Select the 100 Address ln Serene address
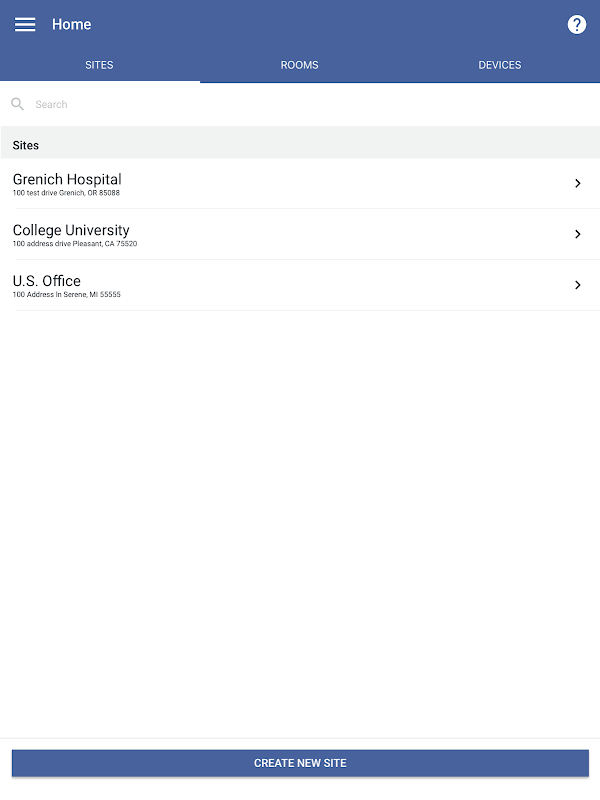The height and width of the screenshot is (800, 600). tap(67, 294)
